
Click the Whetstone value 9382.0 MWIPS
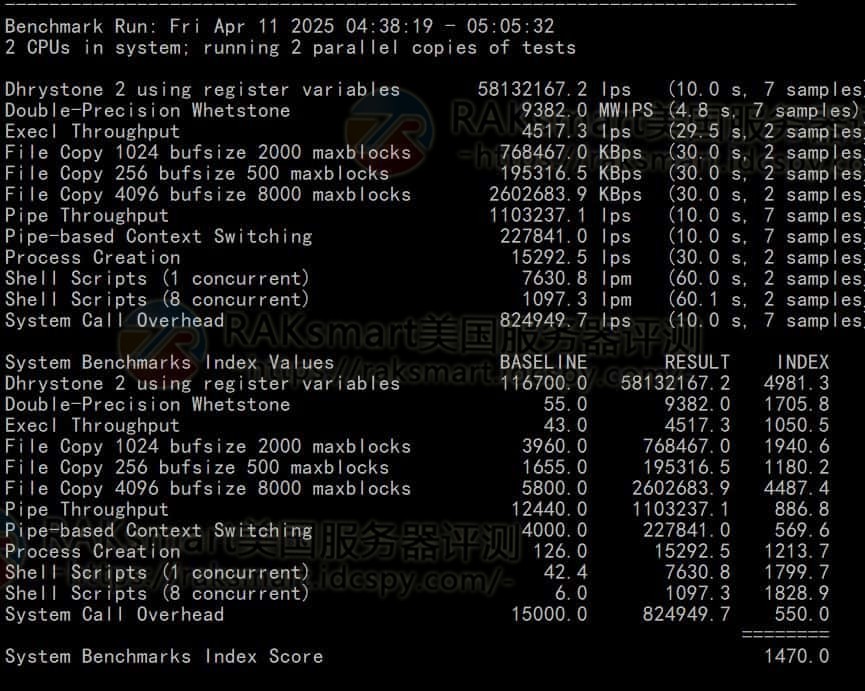pos(587,110)
